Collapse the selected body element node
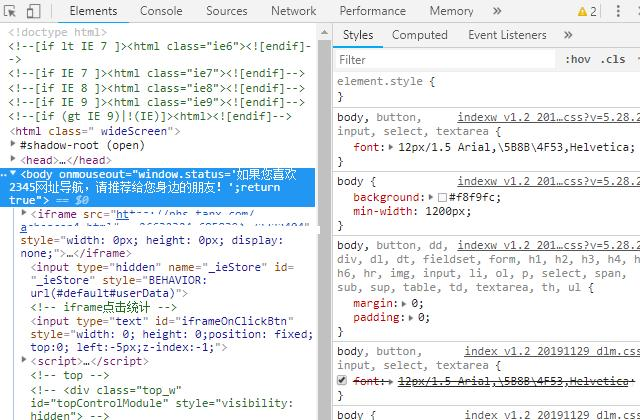The image size is (640, 420). tap(13, 173)
